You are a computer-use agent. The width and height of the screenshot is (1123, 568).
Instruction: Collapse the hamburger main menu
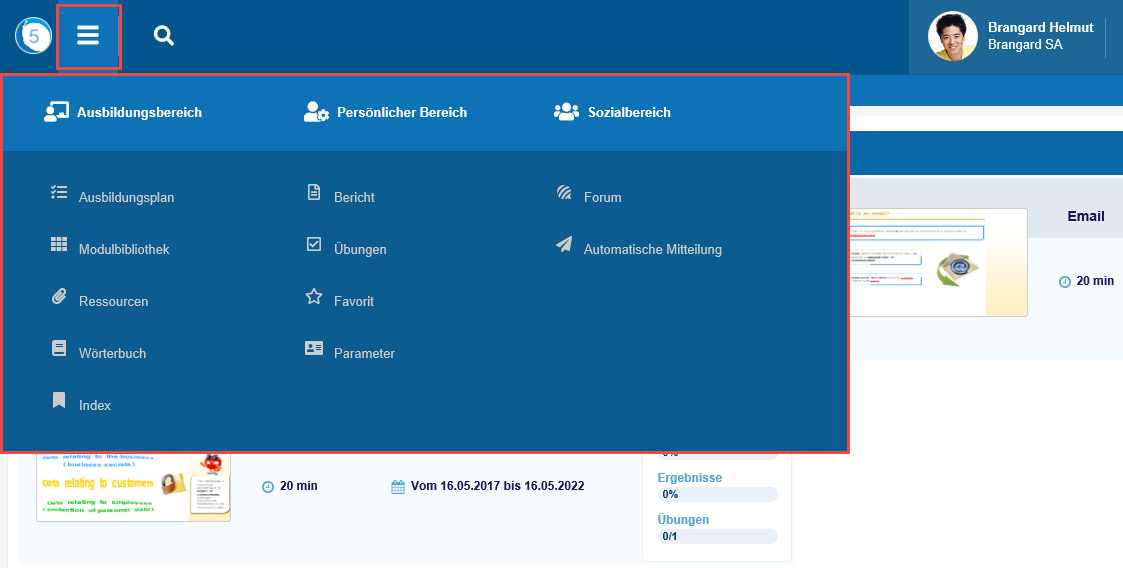click(x=88, y=36)
